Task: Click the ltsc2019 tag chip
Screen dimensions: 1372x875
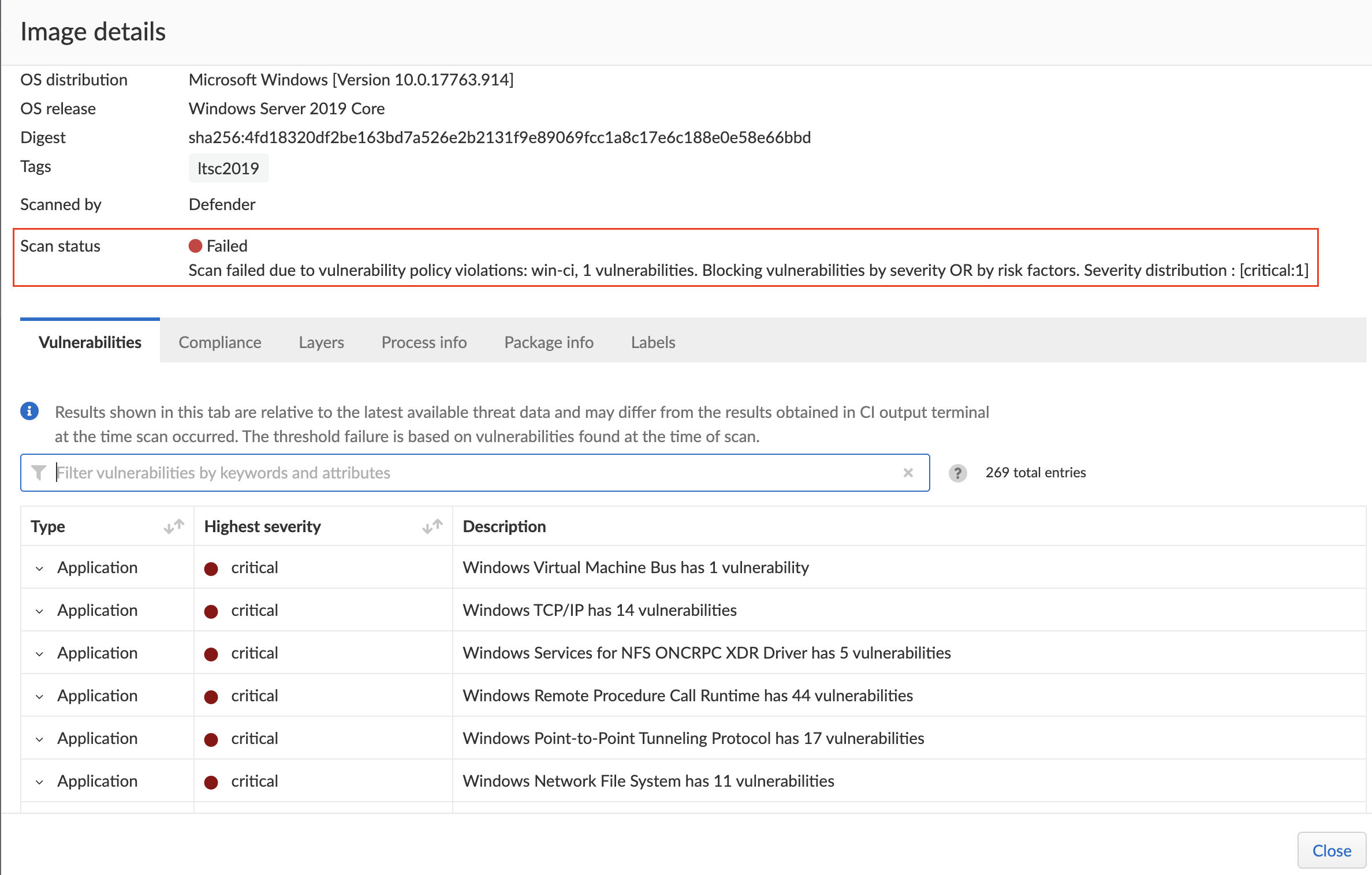Action: click(228, 168)
